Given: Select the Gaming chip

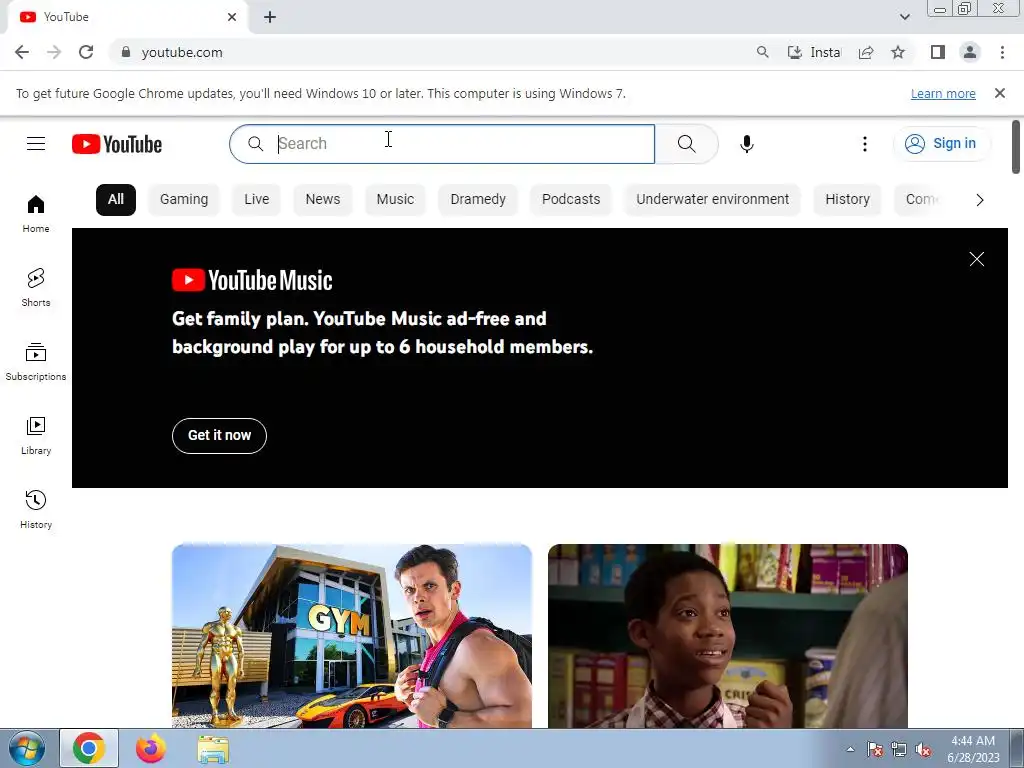Looking at the screenshot, I should point(184,199).
